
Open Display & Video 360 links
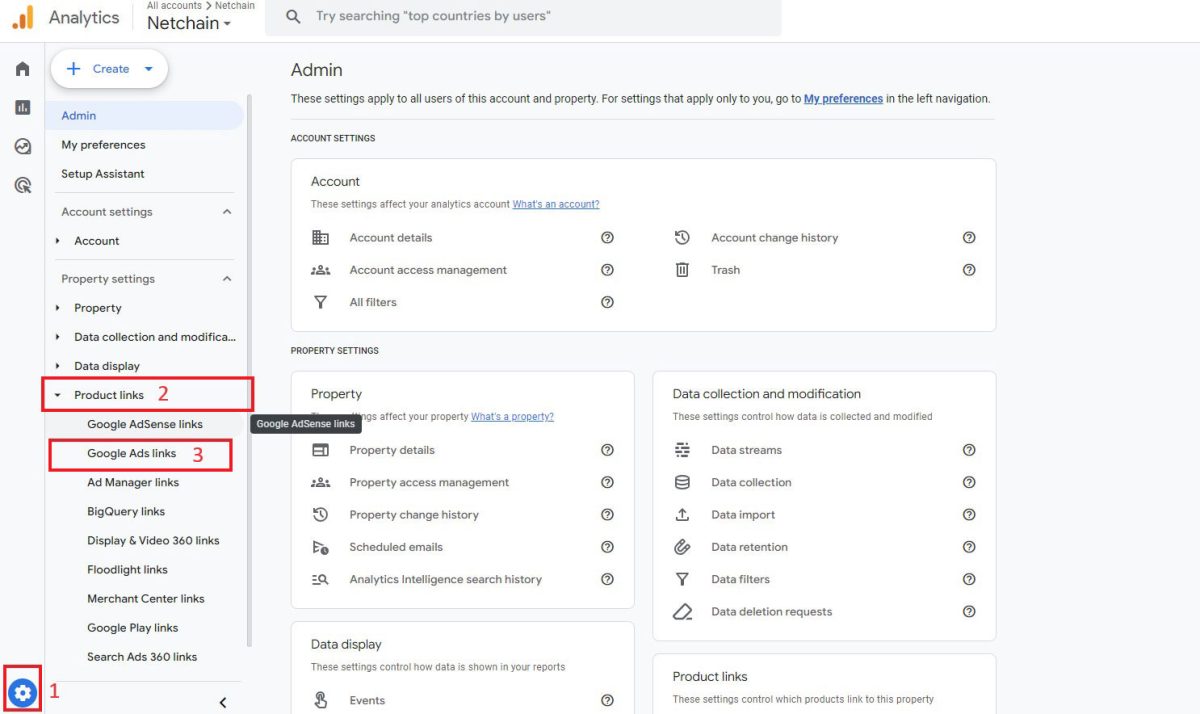[x=153, y=540]
